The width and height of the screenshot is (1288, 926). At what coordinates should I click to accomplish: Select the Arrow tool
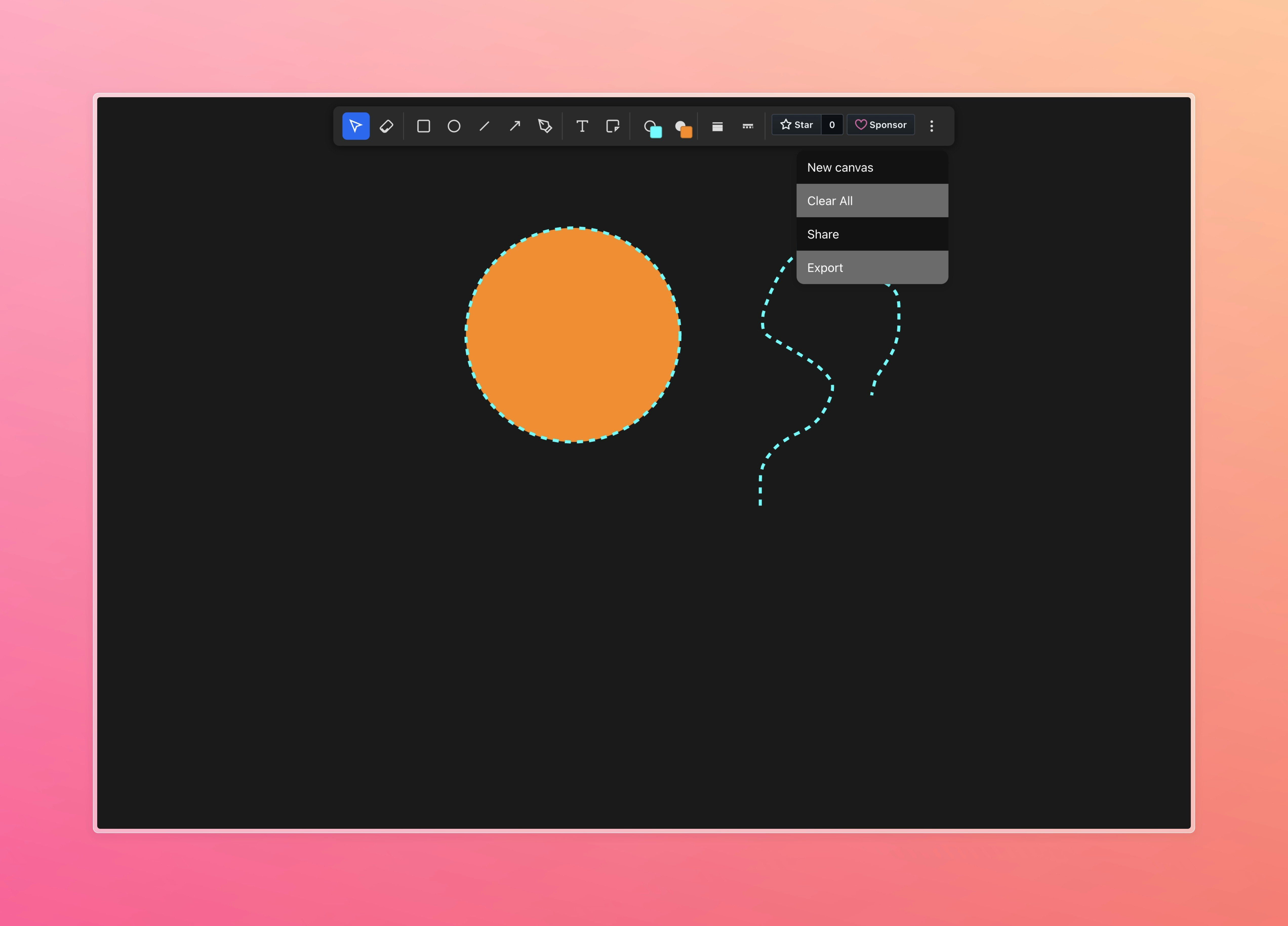[515, 126]
